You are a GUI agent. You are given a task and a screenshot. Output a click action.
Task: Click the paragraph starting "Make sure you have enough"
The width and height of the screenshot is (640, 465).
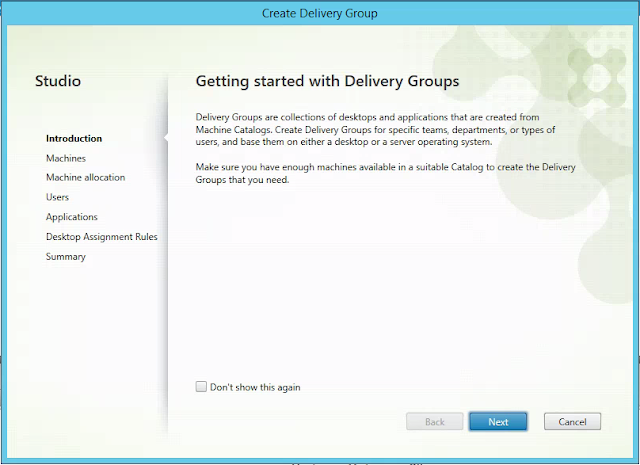click(385, 173)
